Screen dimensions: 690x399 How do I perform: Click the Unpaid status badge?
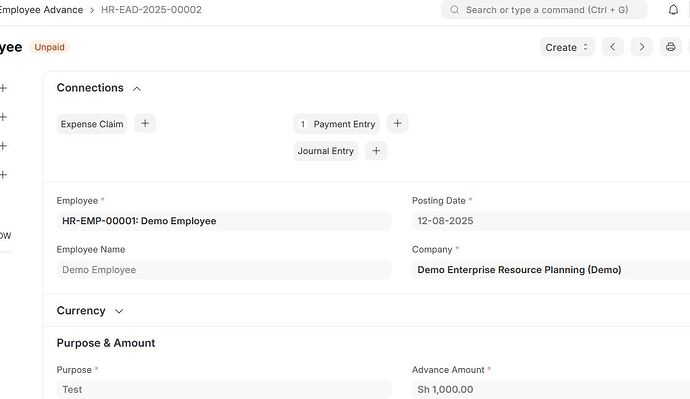coord(50,47)
